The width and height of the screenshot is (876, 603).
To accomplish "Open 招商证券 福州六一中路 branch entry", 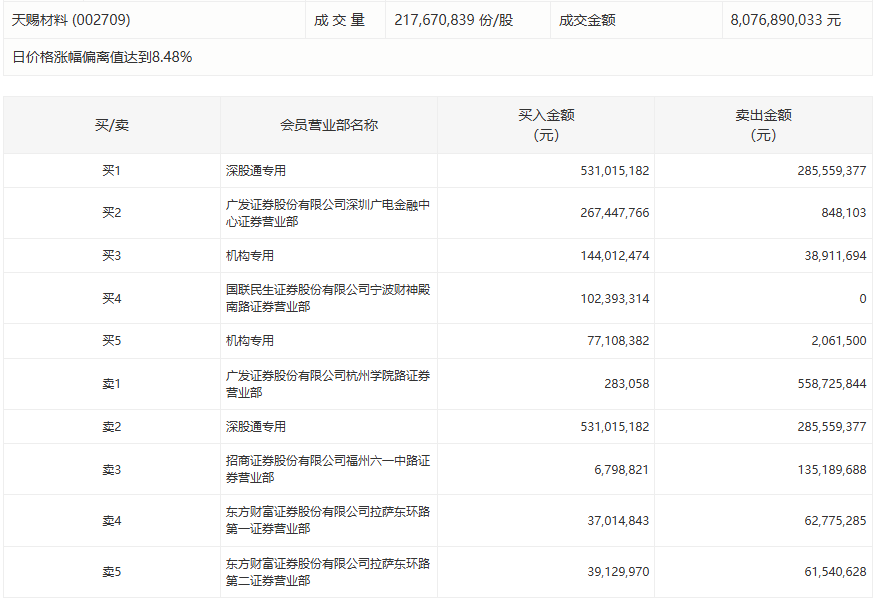I will tap(327, 469).
